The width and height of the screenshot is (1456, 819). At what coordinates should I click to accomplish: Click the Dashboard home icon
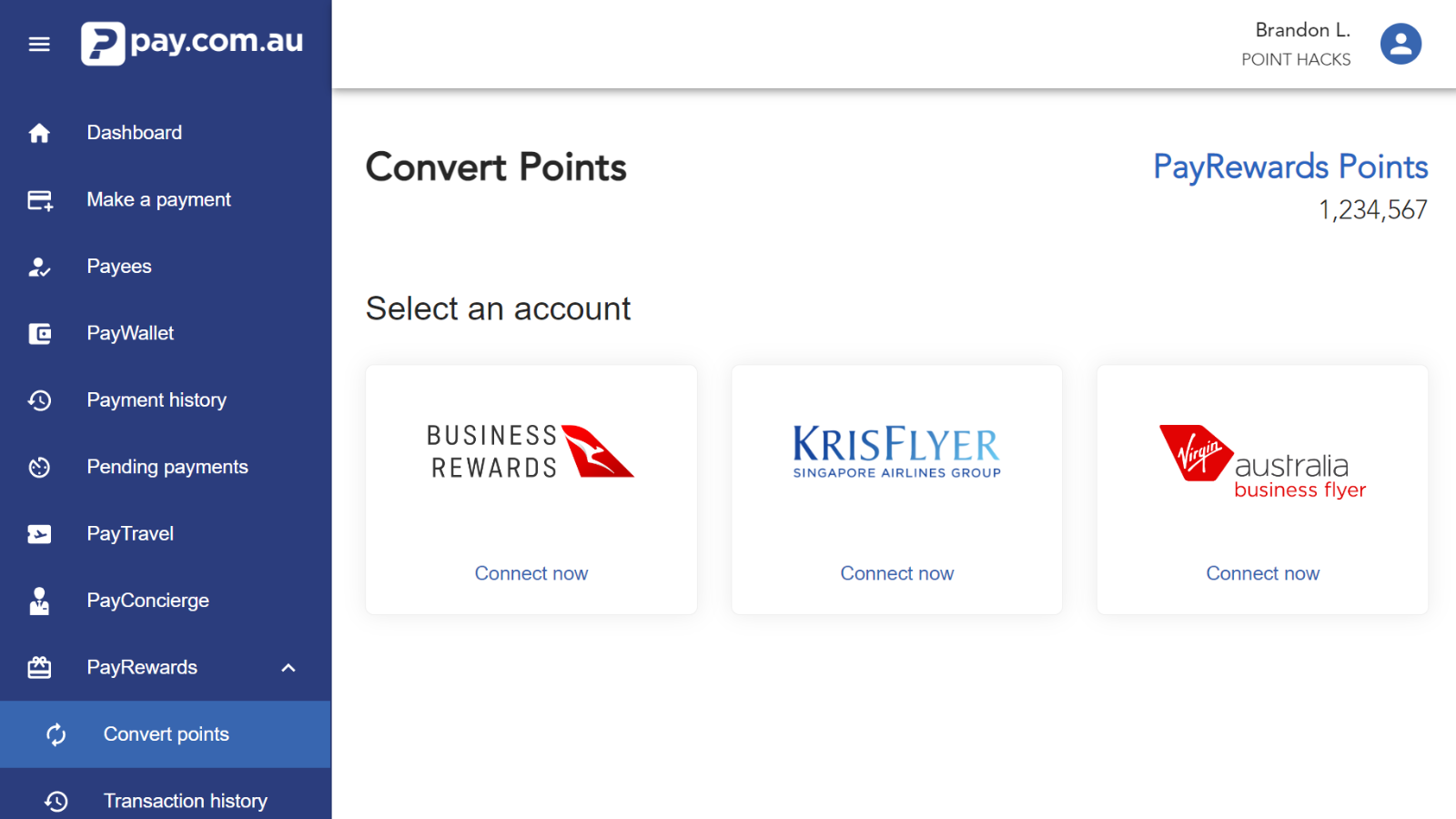39,133
